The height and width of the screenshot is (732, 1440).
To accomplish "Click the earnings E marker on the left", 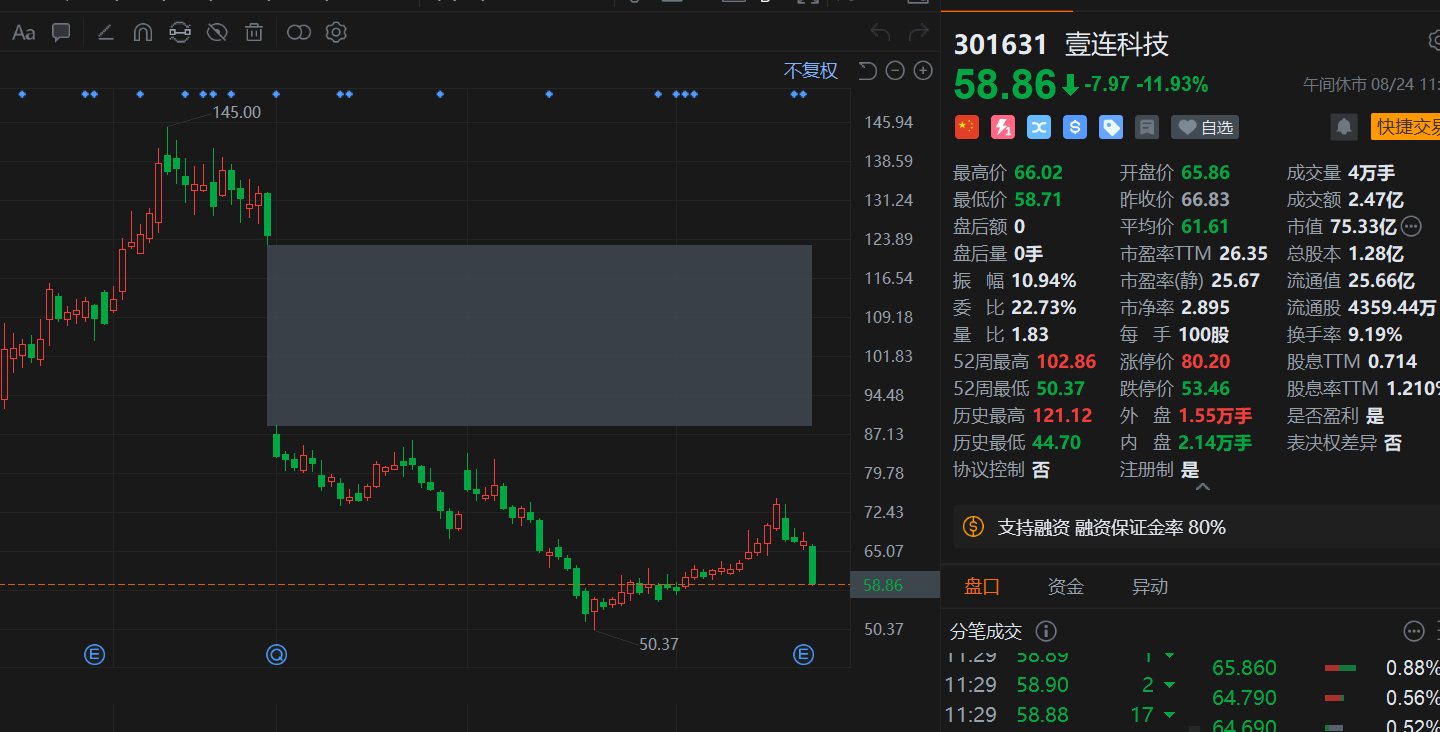I will click(94, 655).
